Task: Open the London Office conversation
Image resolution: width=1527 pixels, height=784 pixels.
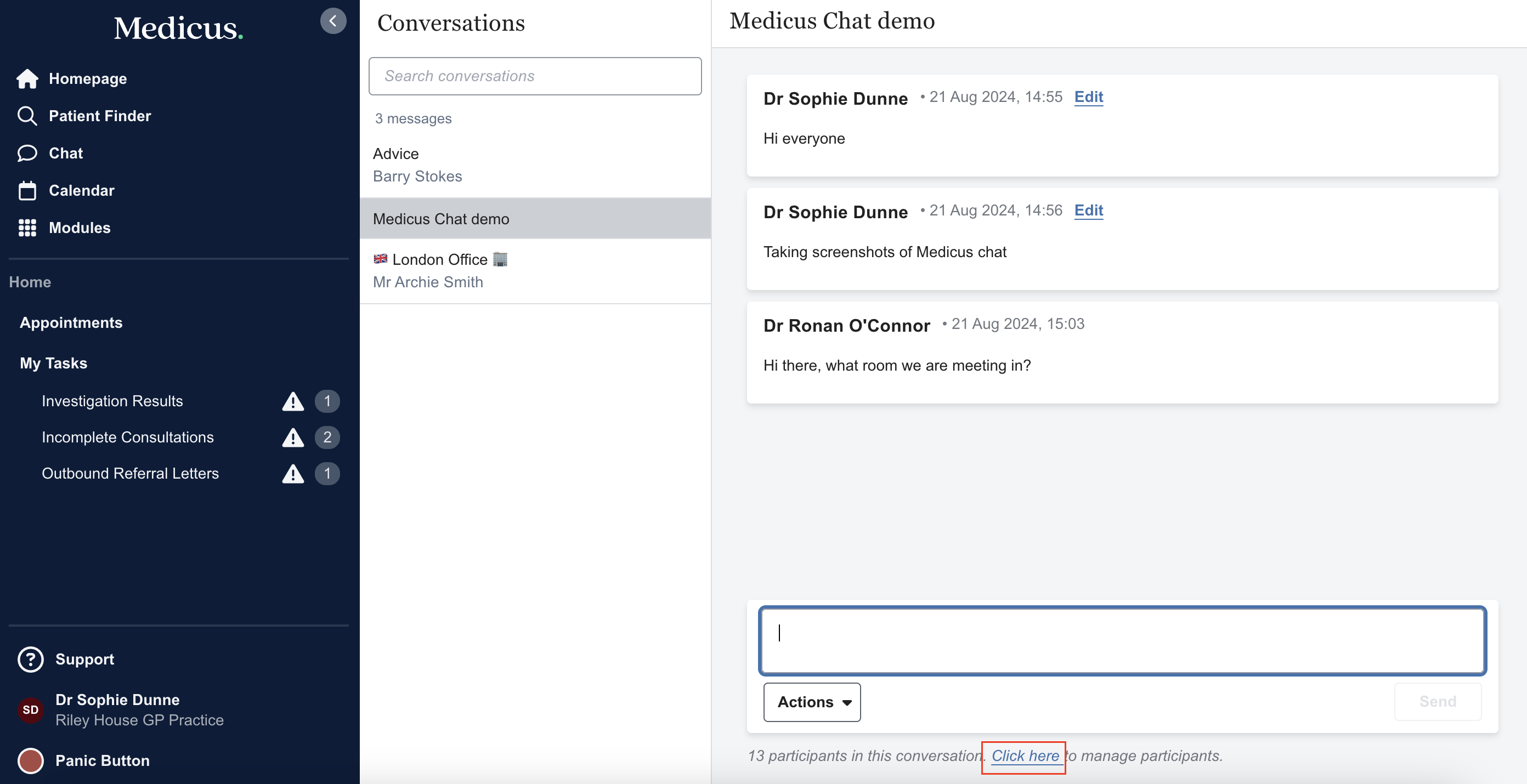Action: pyautogui.click(x=535, y=271)
